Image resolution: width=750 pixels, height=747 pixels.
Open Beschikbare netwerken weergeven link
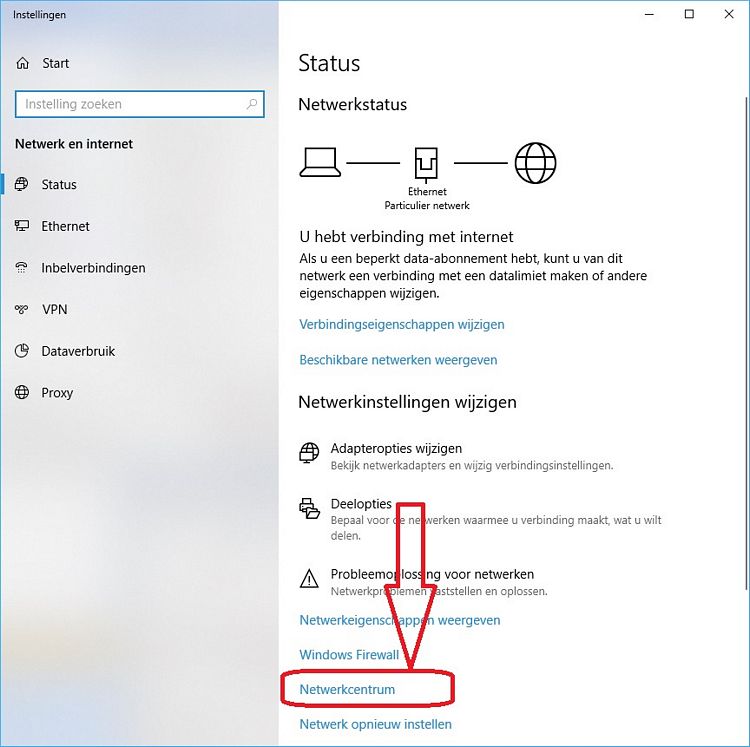pyautogui.click(x=398, y=360)
